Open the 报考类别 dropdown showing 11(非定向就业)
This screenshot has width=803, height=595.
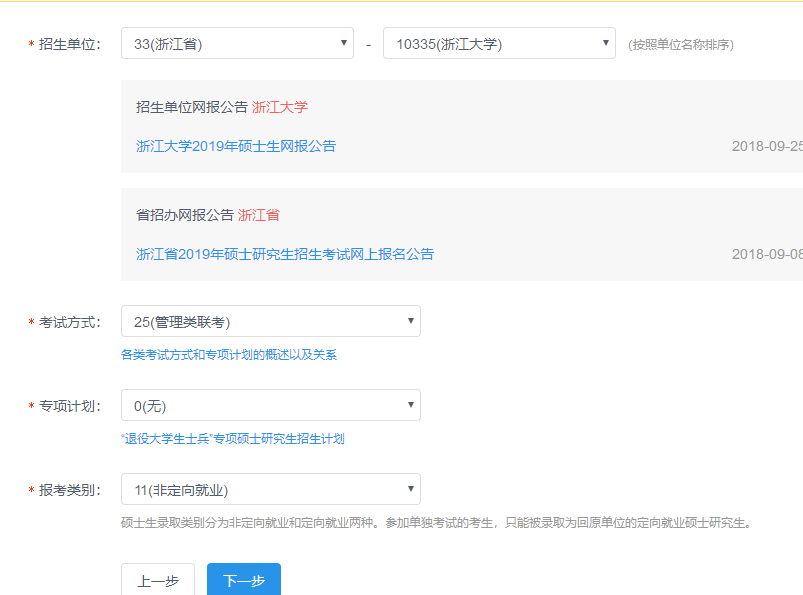tap(270, 490)
